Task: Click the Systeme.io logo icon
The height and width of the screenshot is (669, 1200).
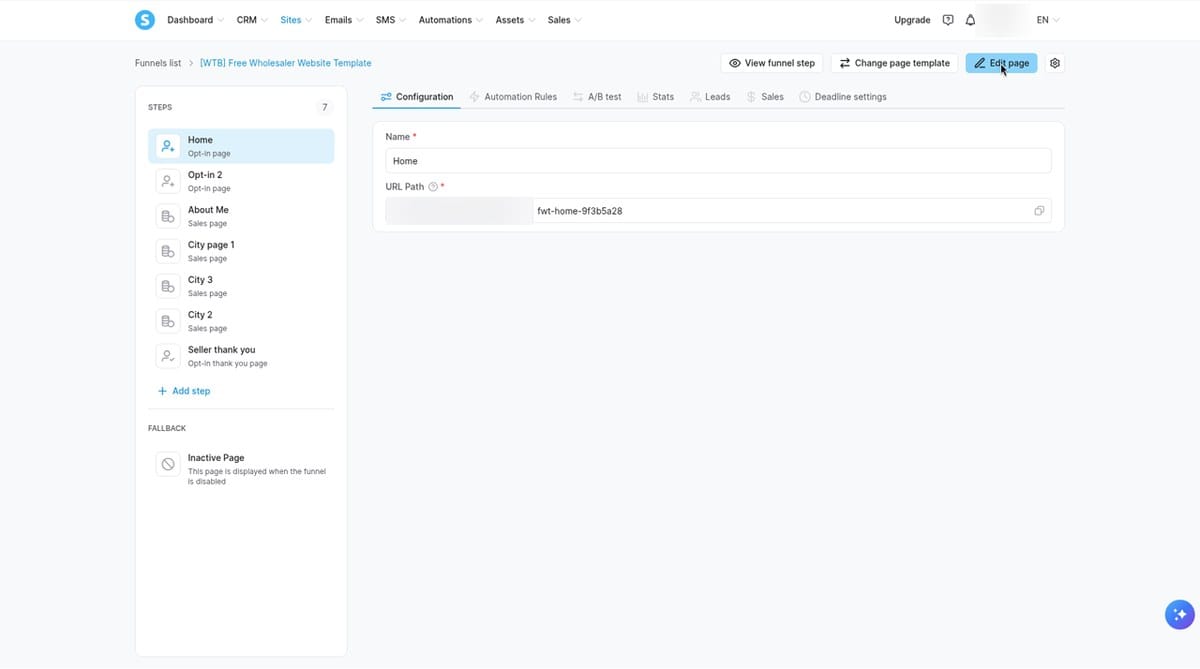Action: click(145, 19)
